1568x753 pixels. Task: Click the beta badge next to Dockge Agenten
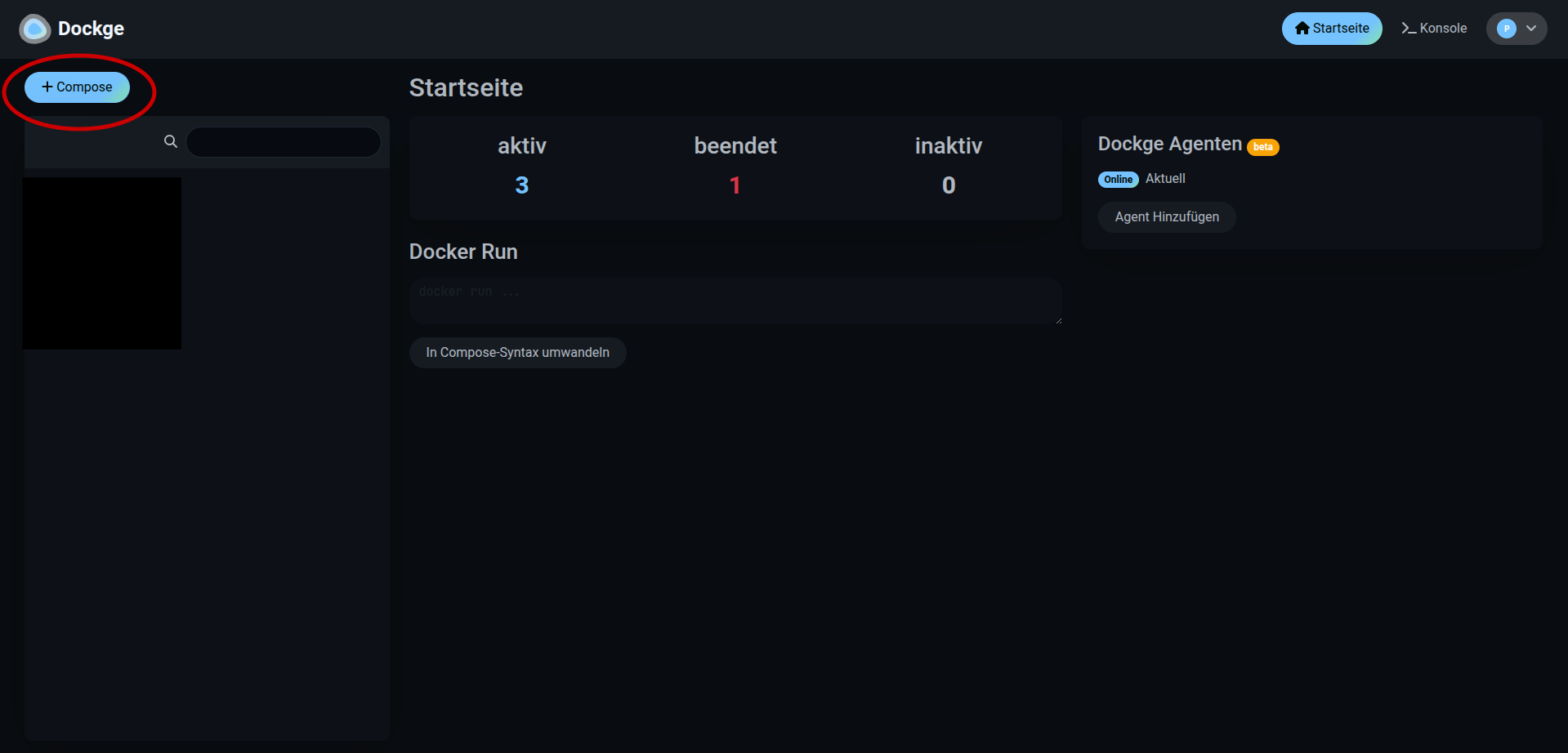tap(1263, 147)
